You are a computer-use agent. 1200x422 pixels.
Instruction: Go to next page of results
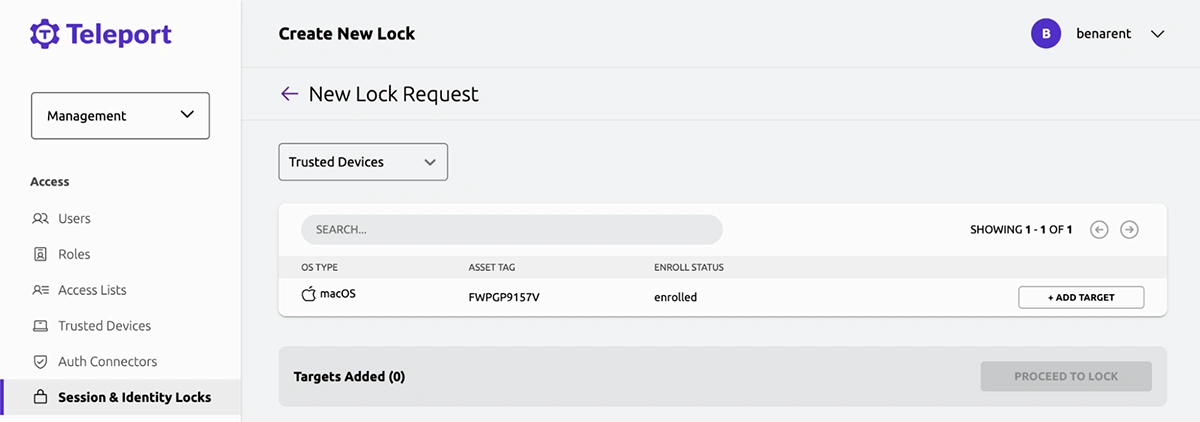click(1129, 230)
